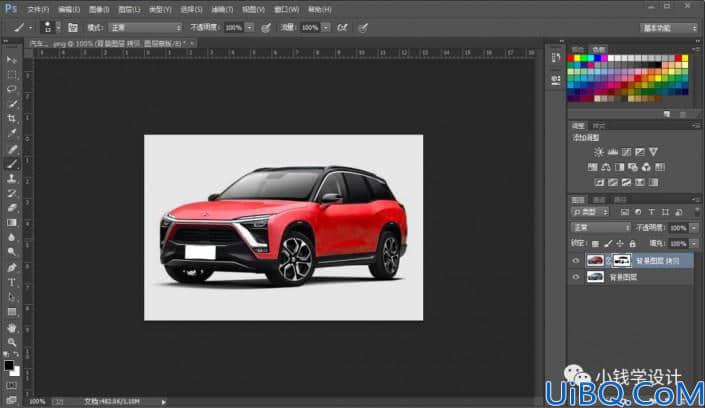
Task: Select the Gradient tool
Action: 12,223
